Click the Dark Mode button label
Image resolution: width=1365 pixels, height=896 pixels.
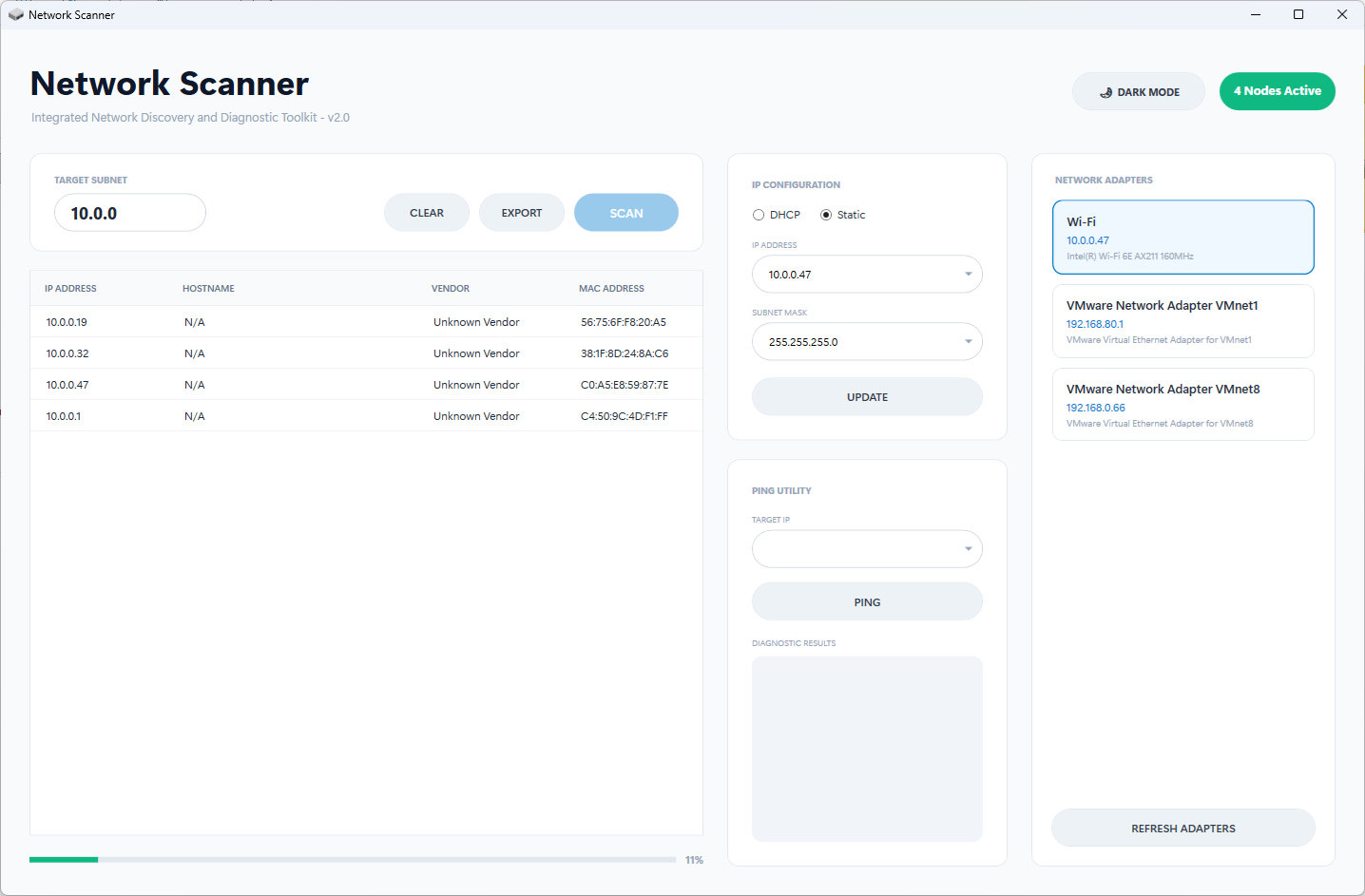[x=1148, y=92]
